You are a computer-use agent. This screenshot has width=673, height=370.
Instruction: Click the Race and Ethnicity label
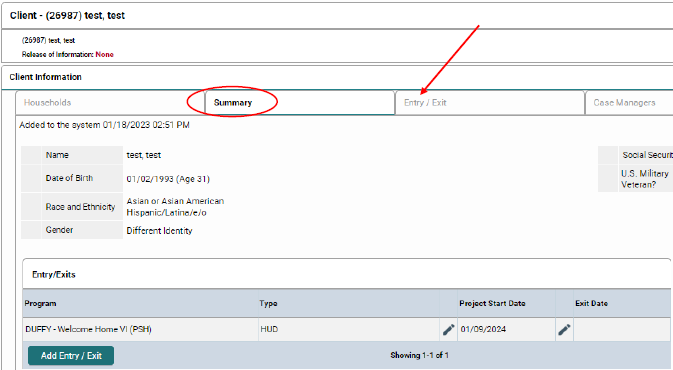(x=80, y=207)
